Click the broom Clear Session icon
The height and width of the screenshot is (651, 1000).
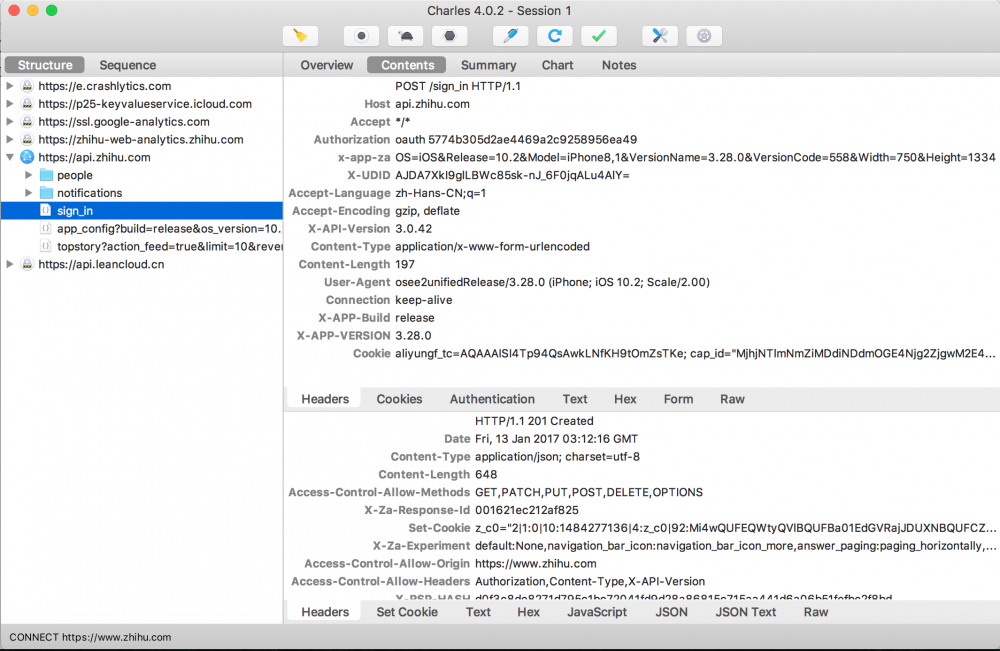click(300, 36)
